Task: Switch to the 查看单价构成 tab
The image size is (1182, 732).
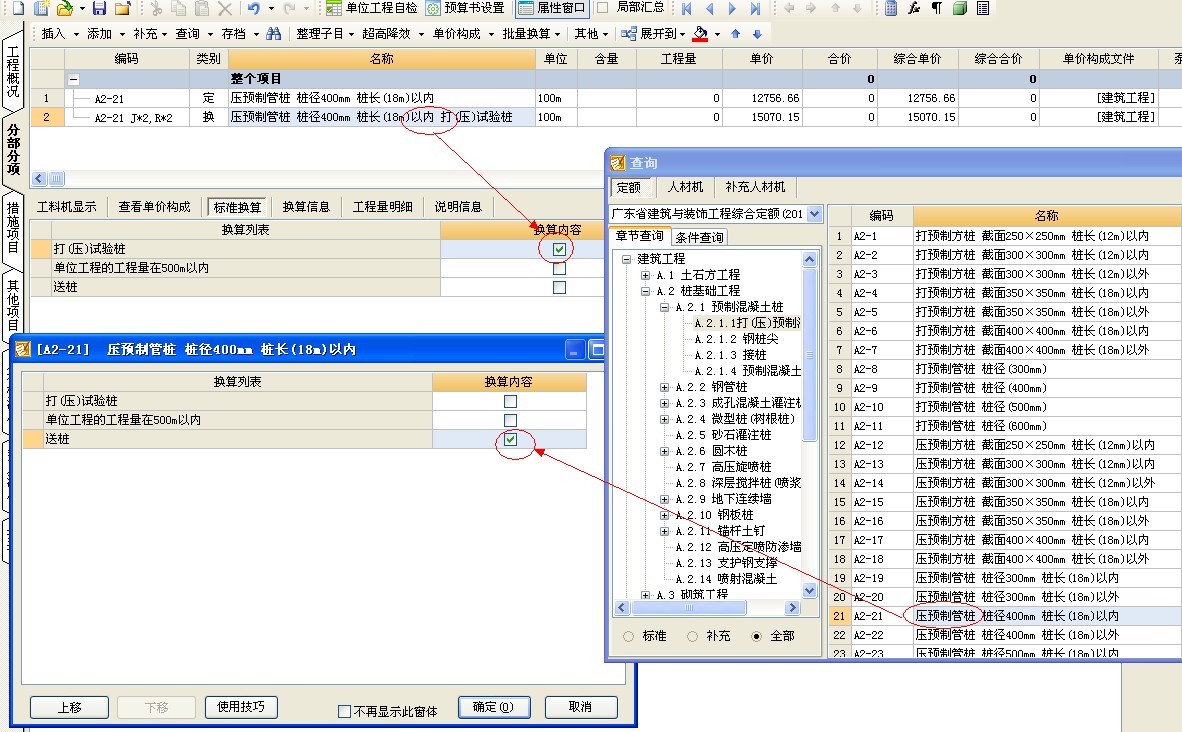Action: pyautogui.click(x=155, y=207)
